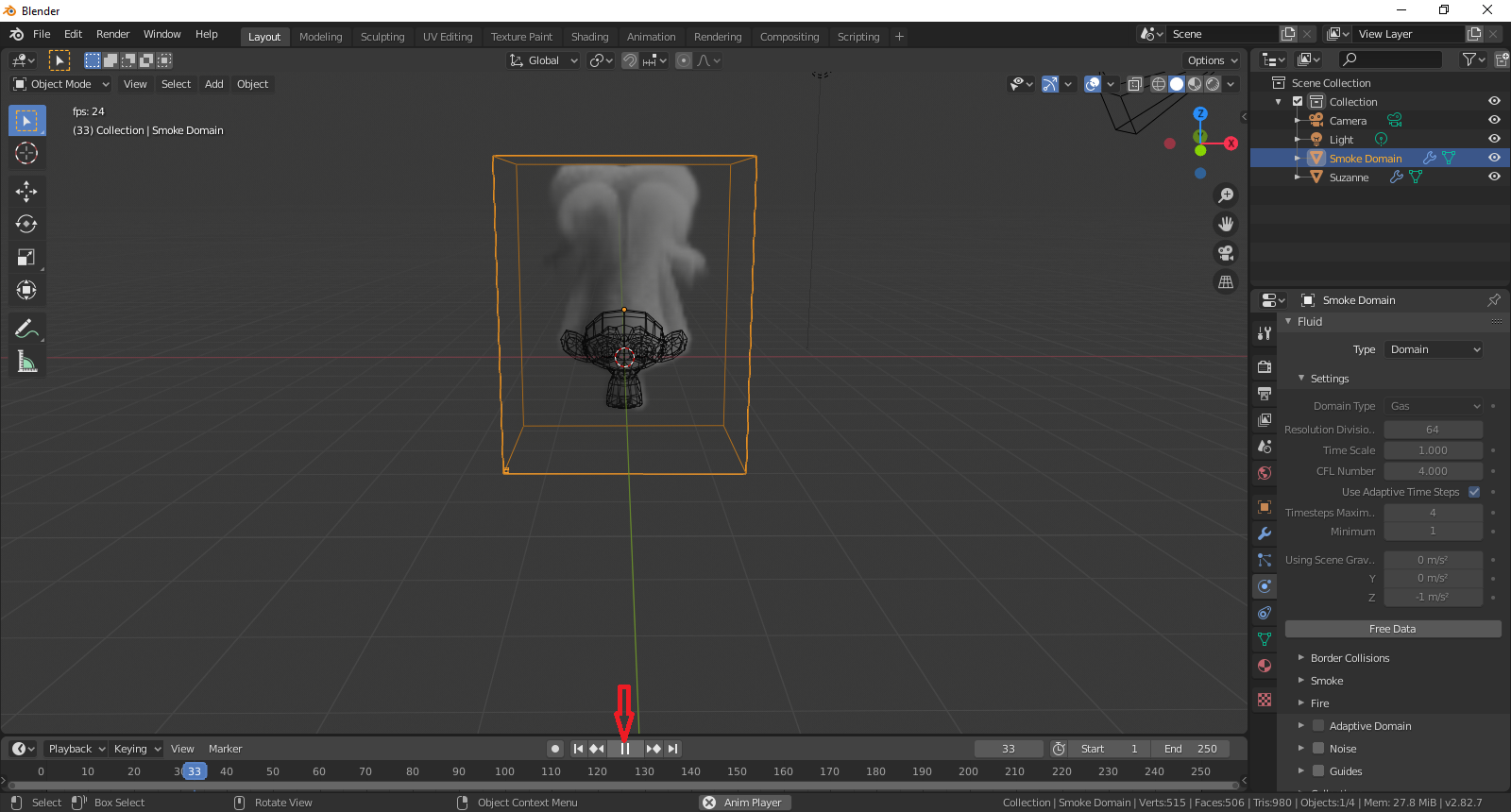Open the Add menu in viewport
The width and height of the screenshot is (1511, 812).
(214, 84)
